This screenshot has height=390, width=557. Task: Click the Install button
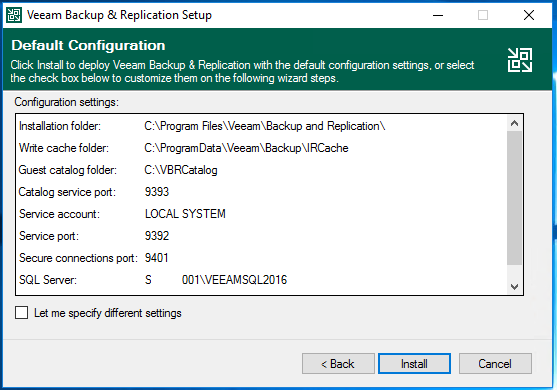click(414, 363)
